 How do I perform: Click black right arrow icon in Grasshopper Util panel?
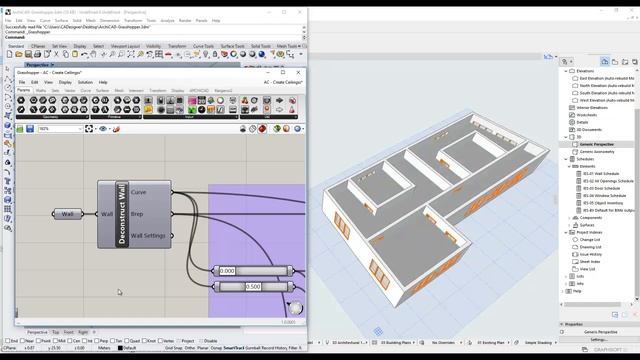(280, 100)
